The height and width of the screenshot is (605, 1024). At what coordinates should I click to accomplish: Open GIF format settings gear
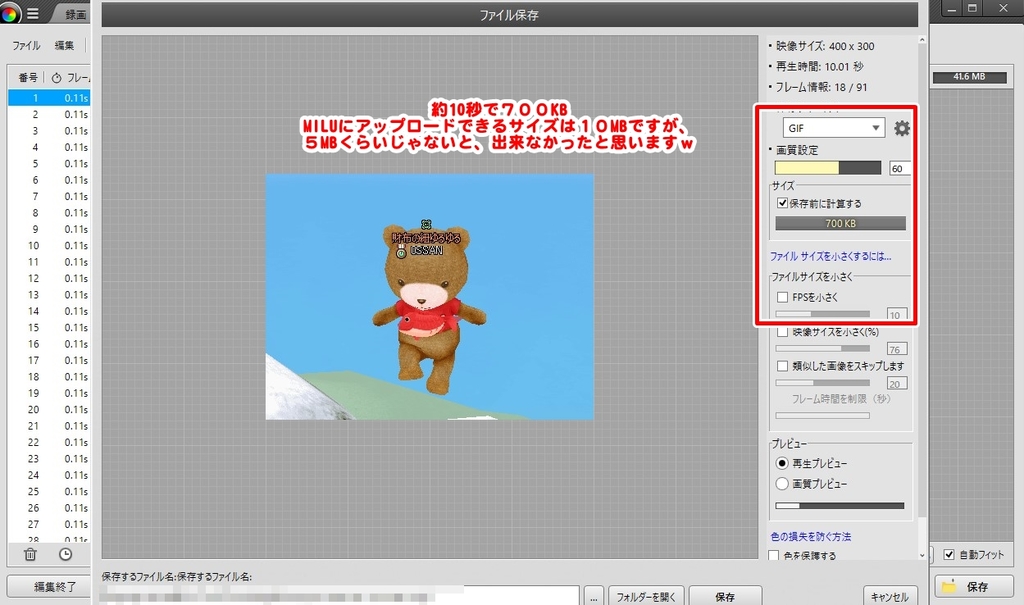click(x=902, y=128)
